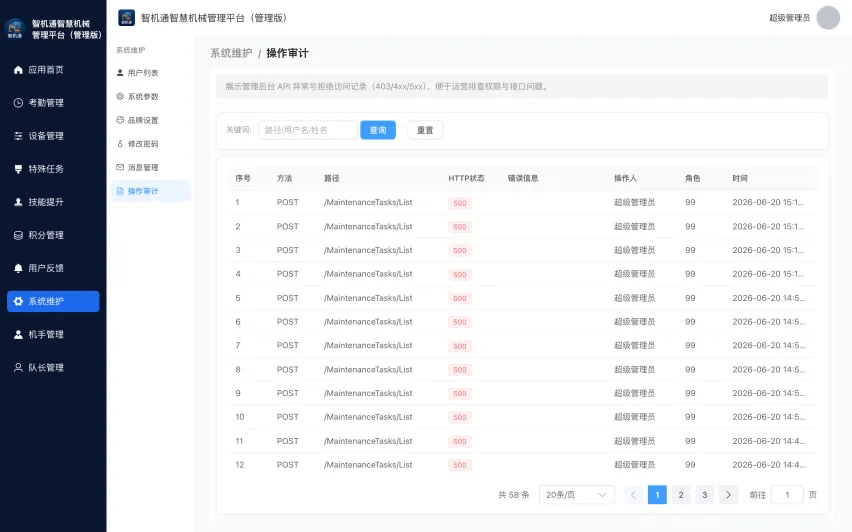Open the 20条/页 page size dropdown

pyautogui.click(x=577, y=495)
